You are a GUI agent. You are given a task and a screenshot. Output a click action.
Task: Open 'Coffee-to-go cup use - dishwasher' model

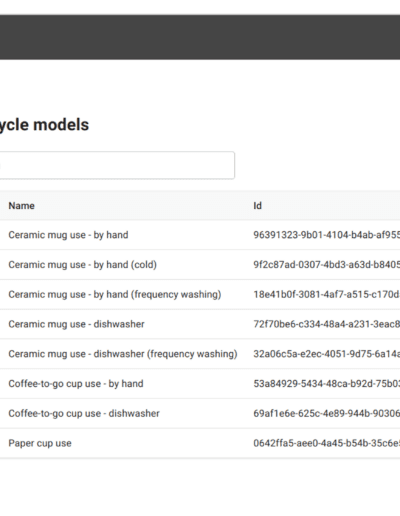click(84, 413)
